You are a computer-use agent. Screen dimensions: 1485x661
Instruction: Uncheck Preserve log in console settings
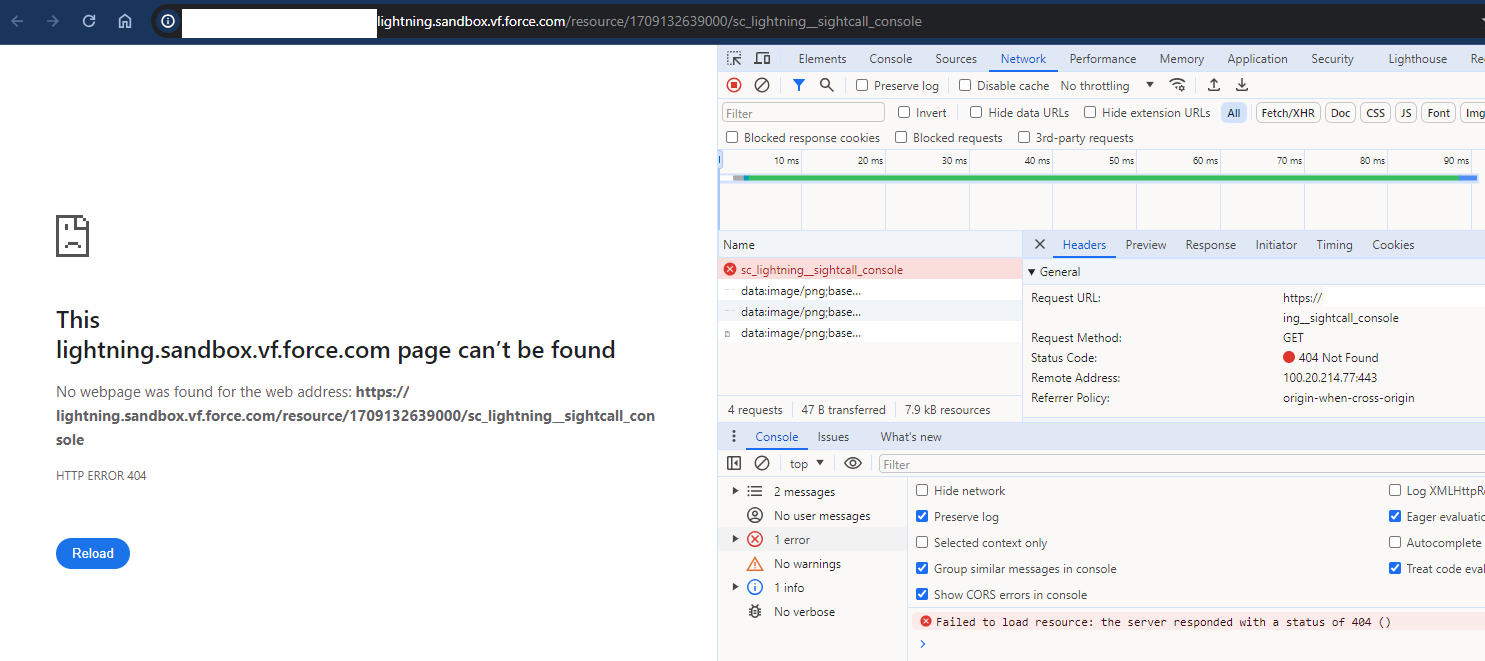tap(922, 516)
